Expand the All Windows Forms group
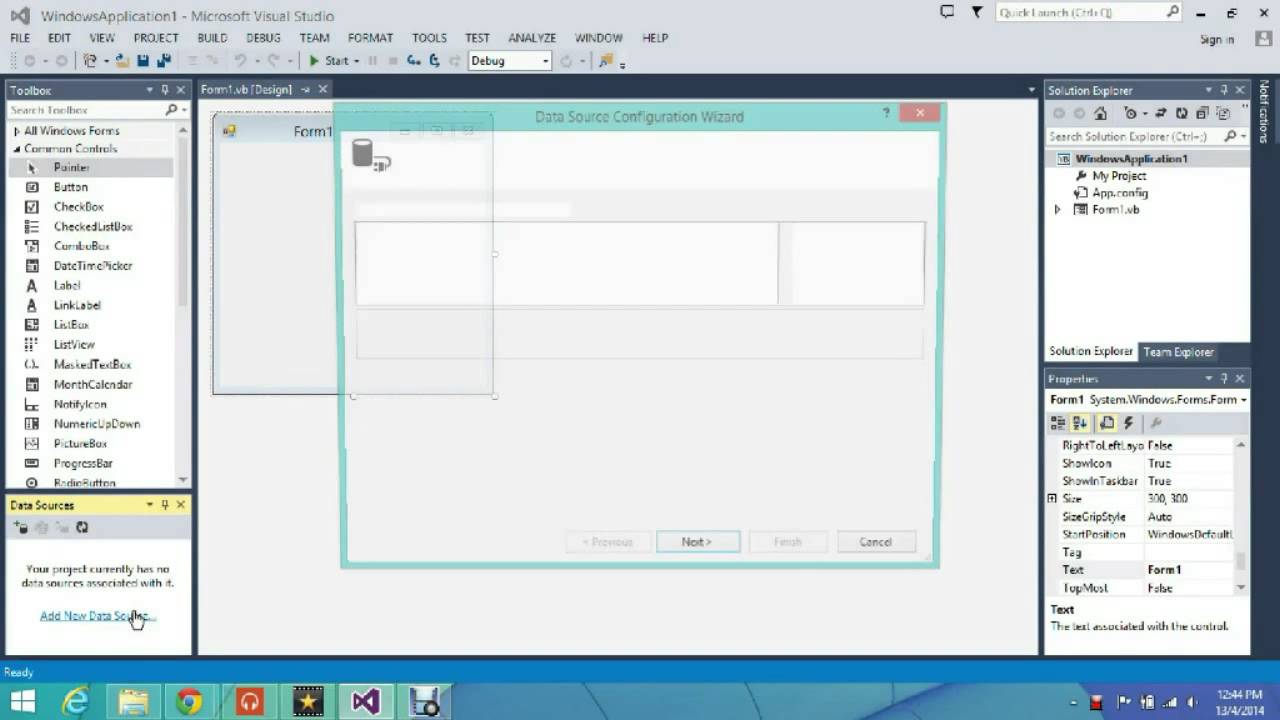Image resolution: width=1280 pixels, height=720 pixels. 16,131
